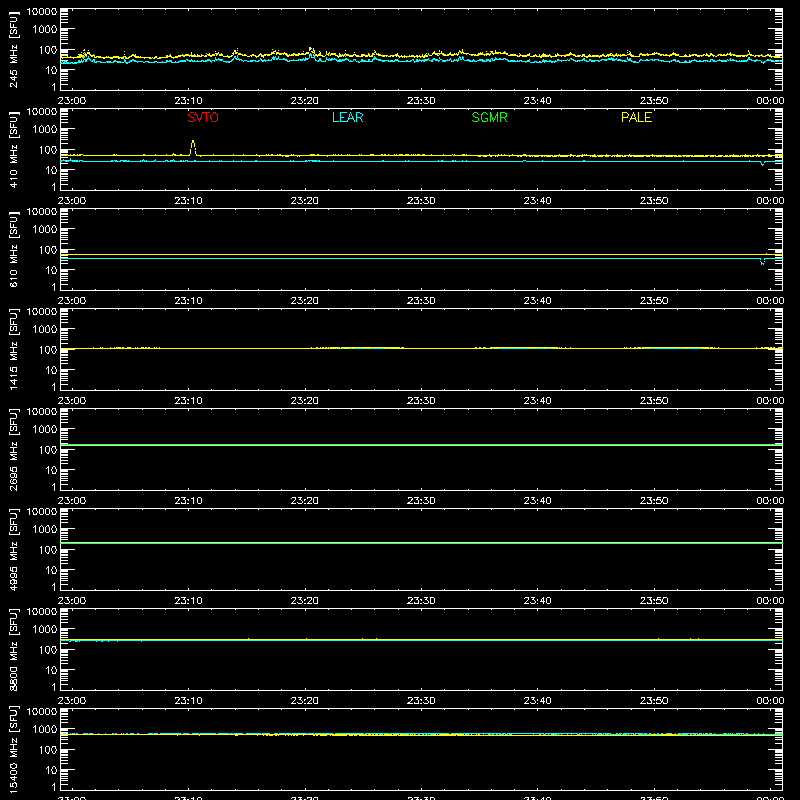
Task: Click the 23:00 tick label under 8800 MHz plot
Action: [72, 701]
